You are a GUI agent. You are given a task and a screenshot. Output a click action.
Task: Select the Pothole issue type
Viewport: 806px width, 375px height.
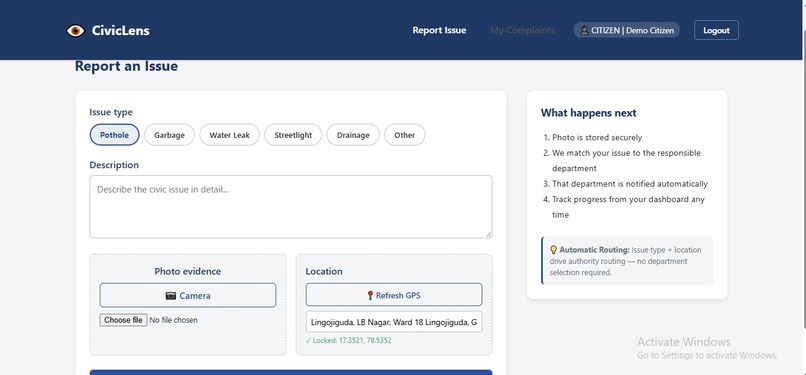coord(115,135)
